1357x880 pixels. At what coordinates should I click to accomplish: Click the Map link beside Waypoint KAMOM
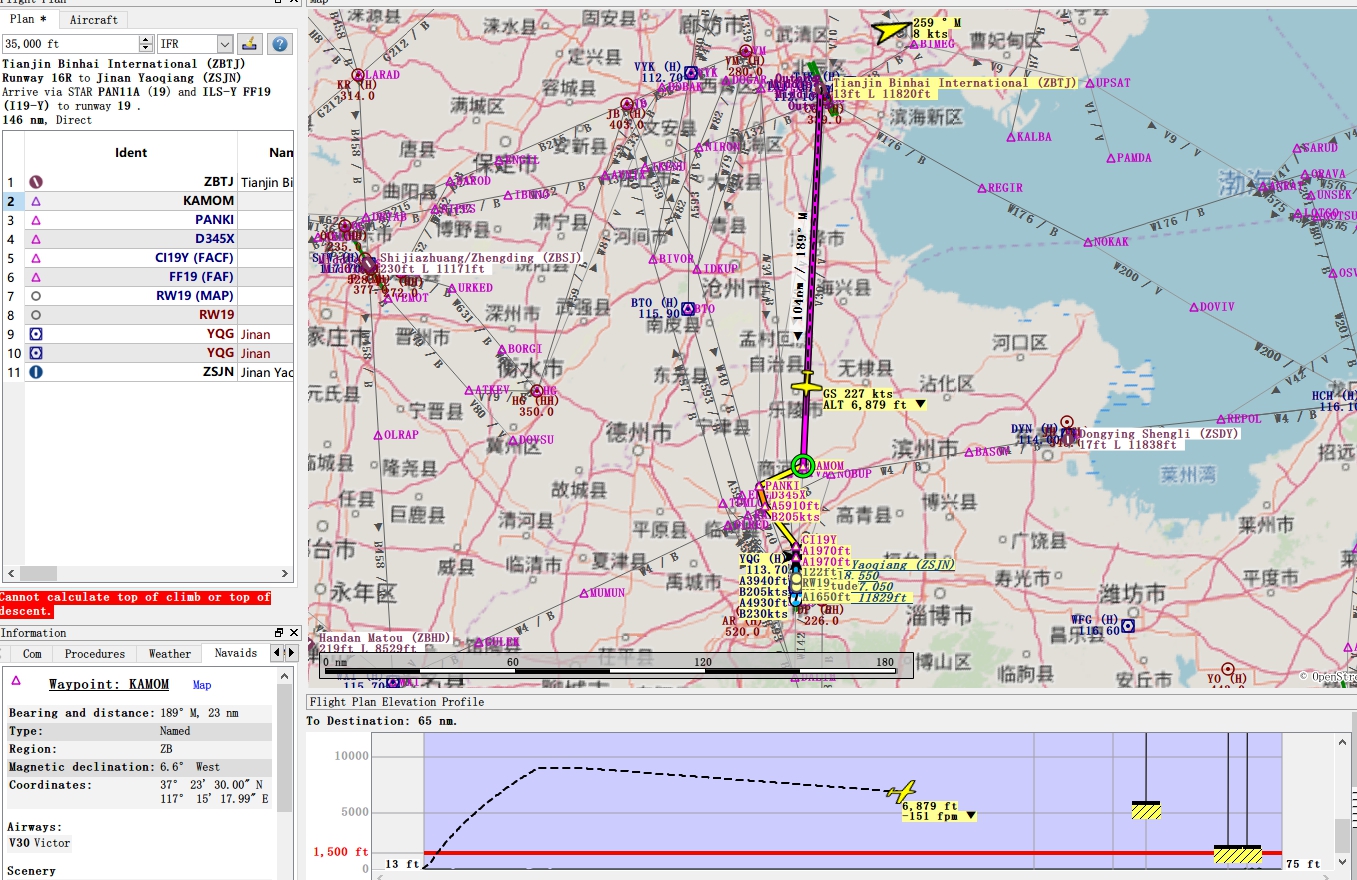202,685
